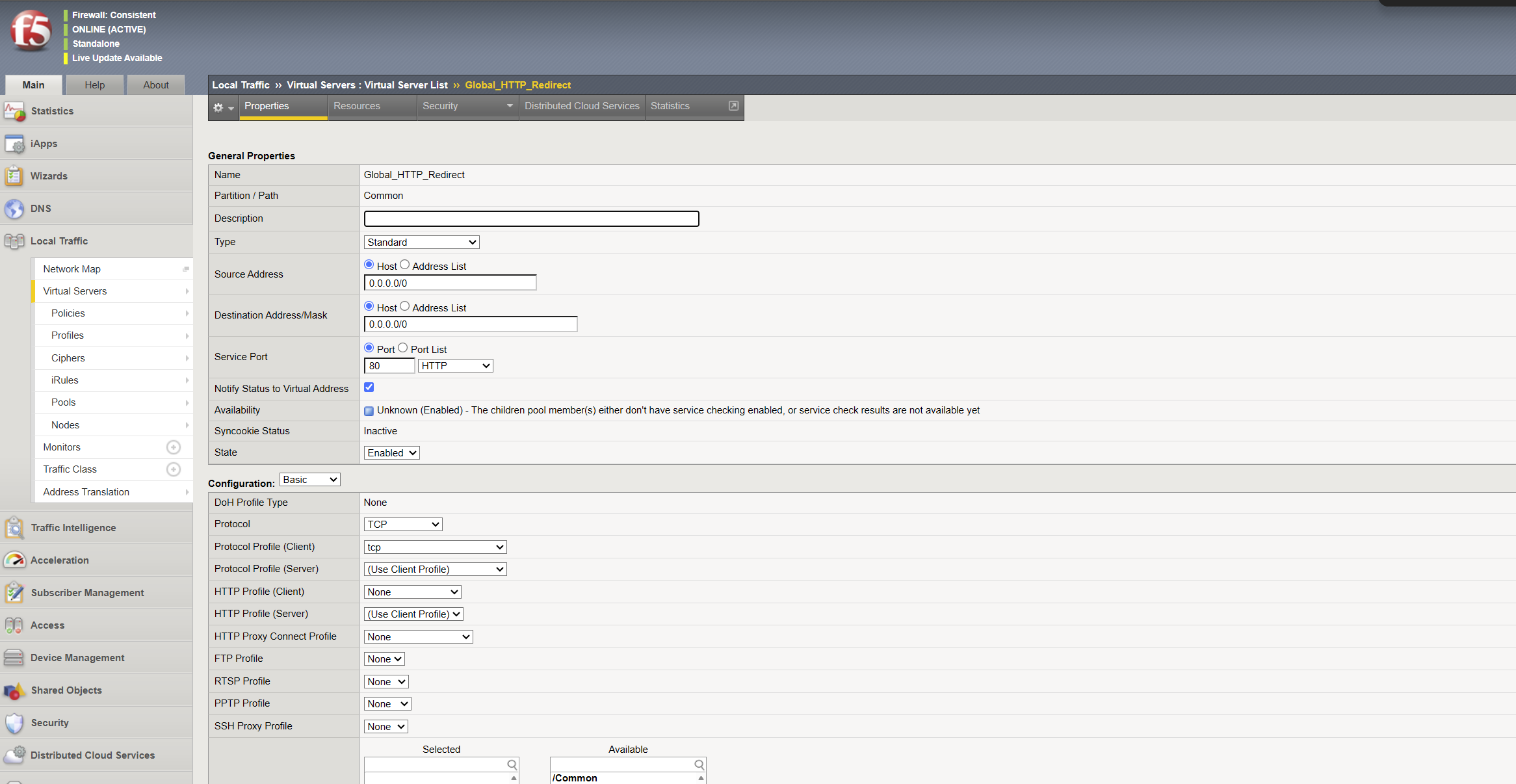The width and height of the screenshot is (1516, 784).
Task: Select Host radio for Source Address
Action: point(369,265)
